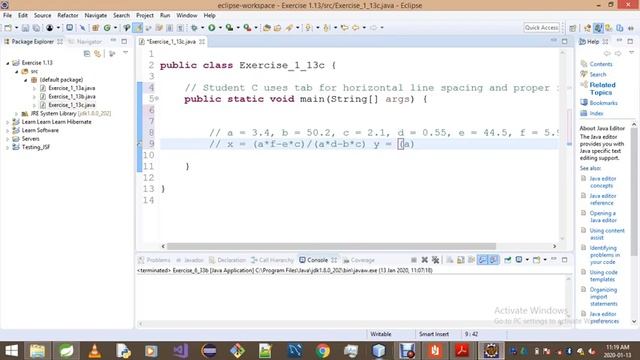Open the Project menu
640x360 pixels.
click(145, 16)
